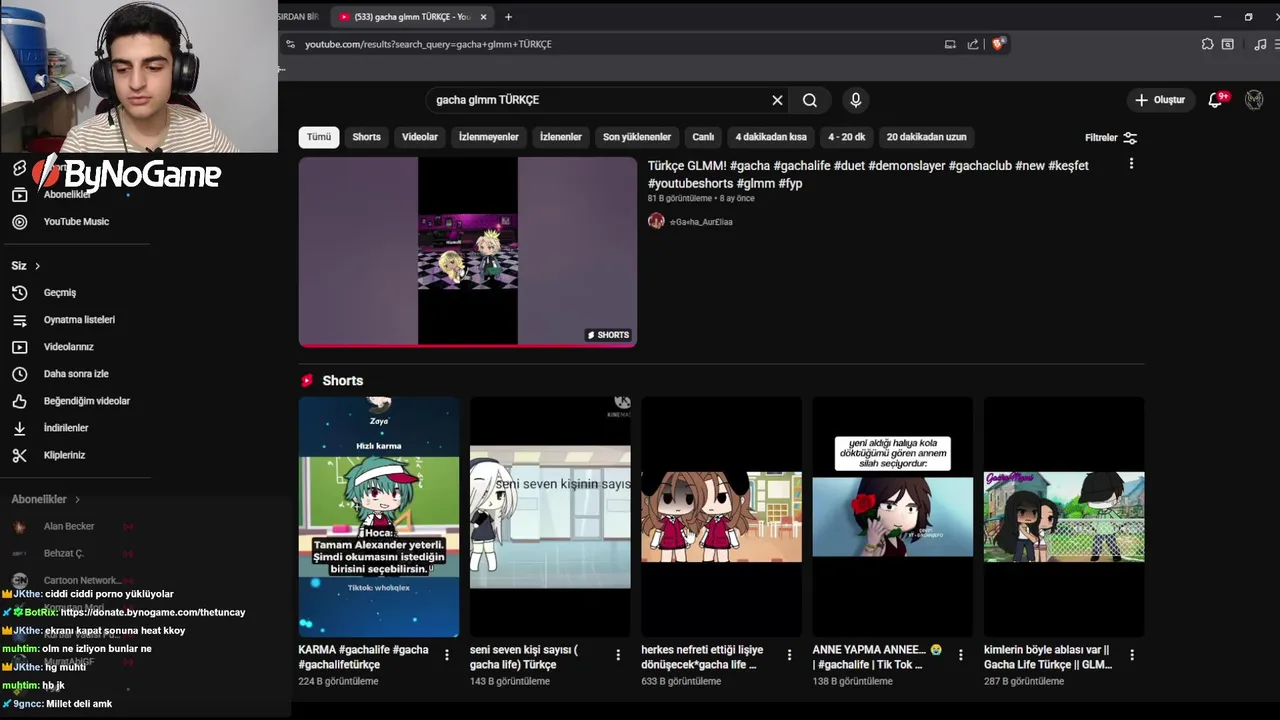Open Alan Becker channel subscription
The width and height of the screenshot is (1280, 720).
pos(69,526)
